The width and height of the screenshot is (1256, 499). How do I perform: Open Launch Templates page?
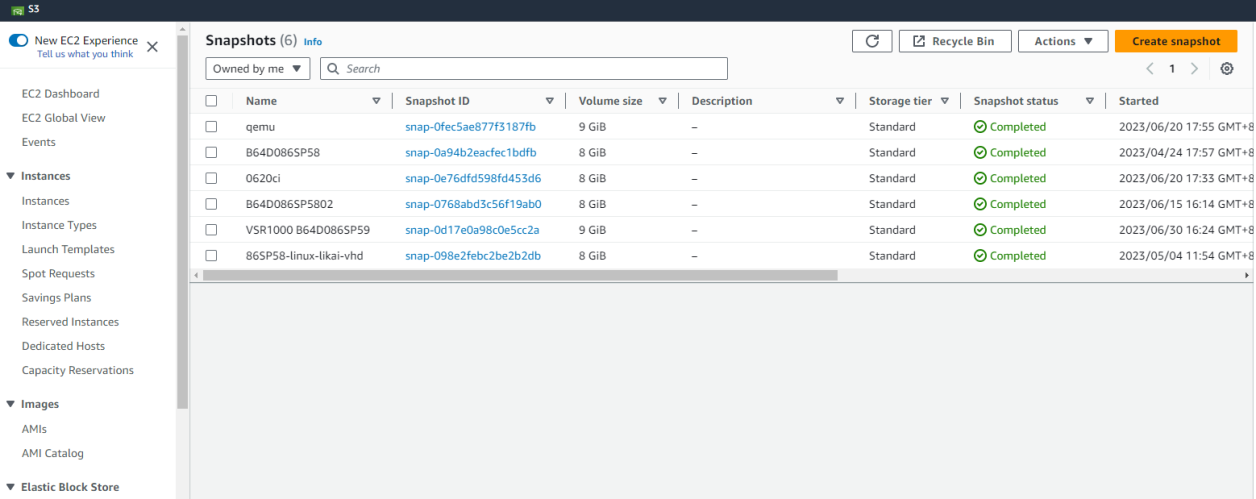coord(68,249)
